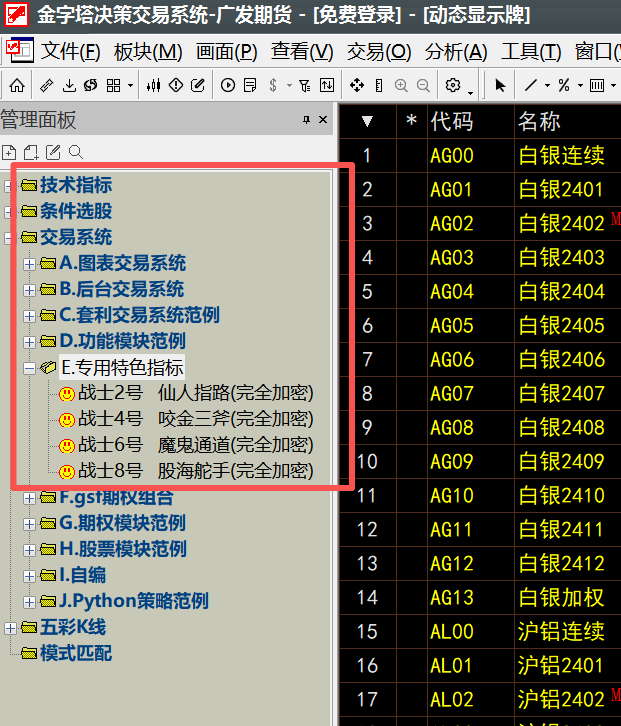The width and height of the screenshot is (621, 726).
Task: Click the four-arrow move icon in toolbar
Action: click(357, 86)
